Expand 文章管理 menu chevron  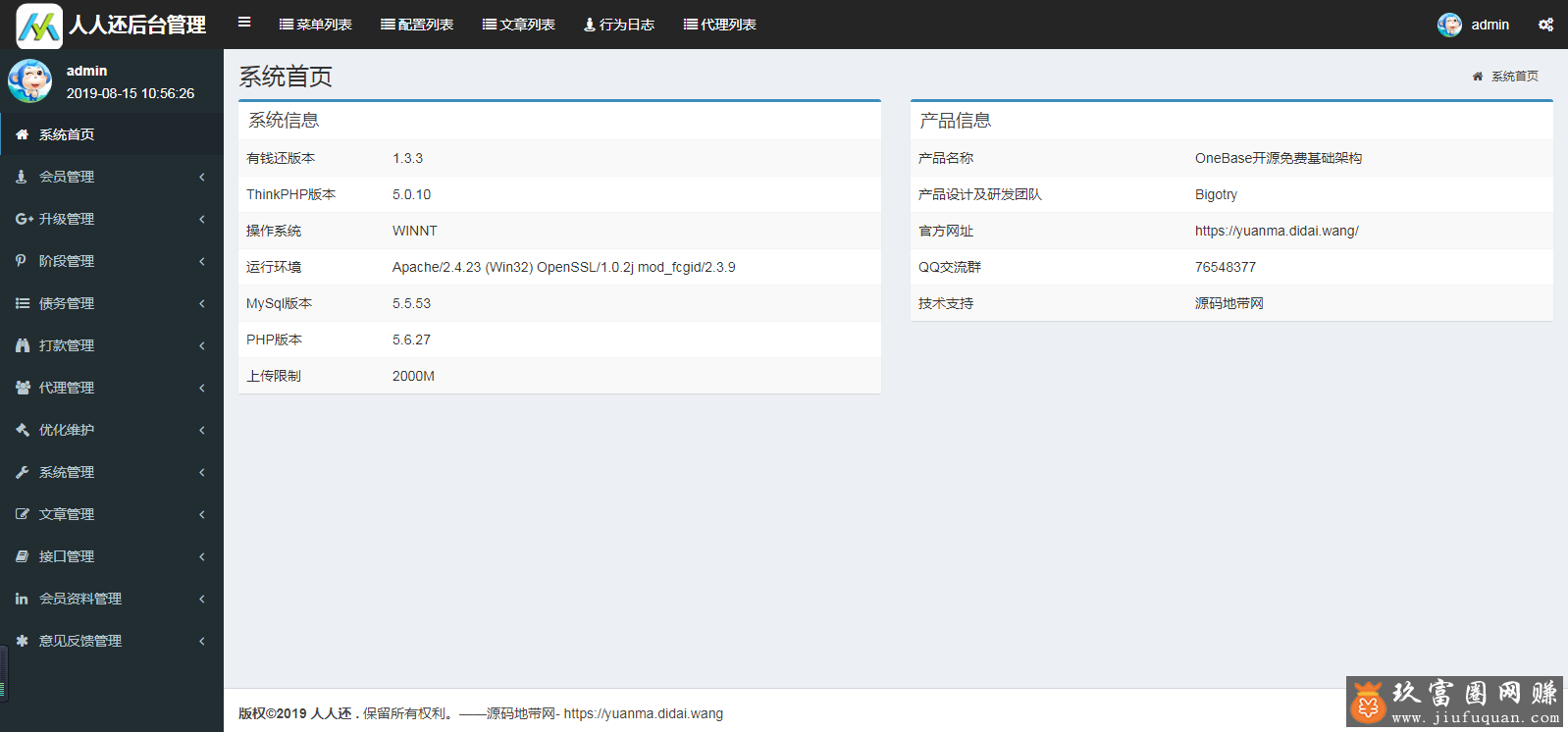(x=202, y=514)
